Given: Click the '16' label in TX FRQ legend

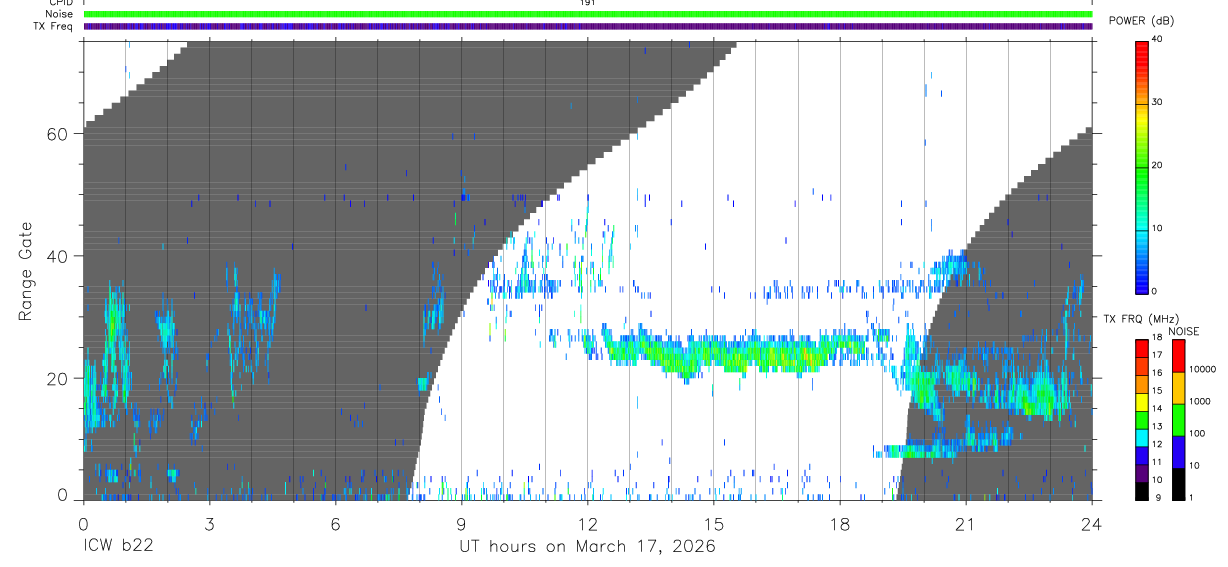Looking at the screenshot, I should [1157, 373].
